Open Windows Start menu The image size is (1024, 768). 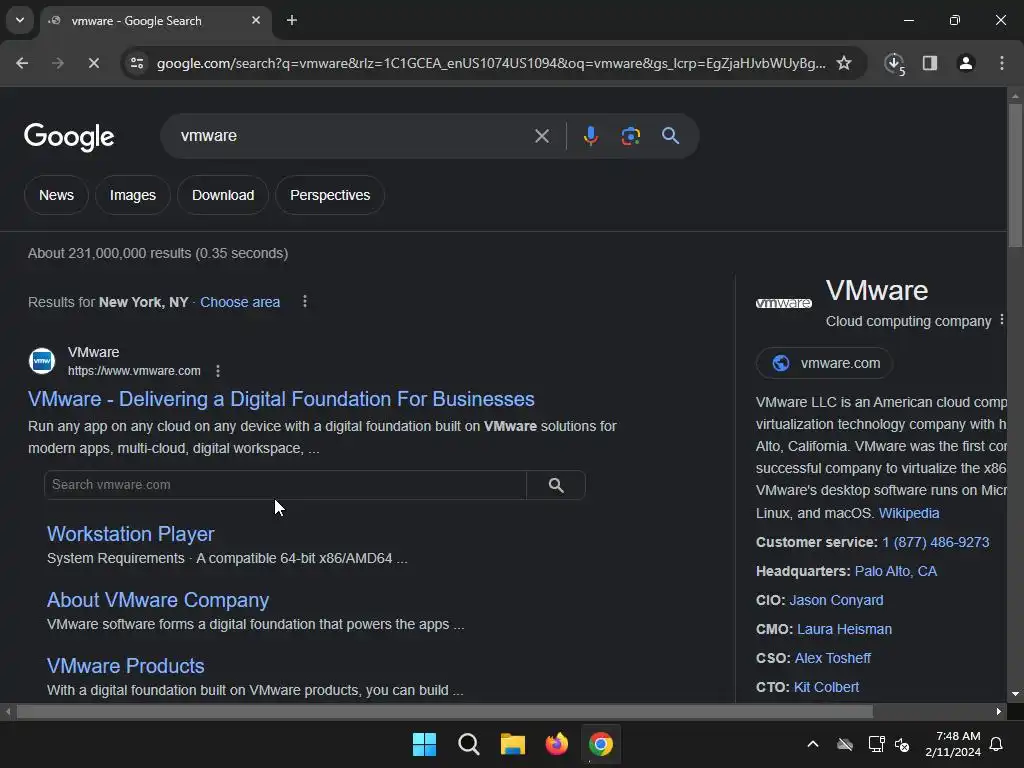[x=424, y=744]
